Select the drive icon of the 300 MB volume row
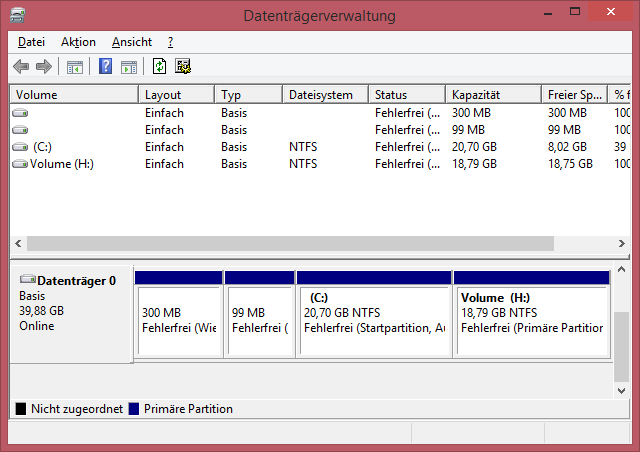The height and width of the screenshot is (452, 640). point(20,113)
